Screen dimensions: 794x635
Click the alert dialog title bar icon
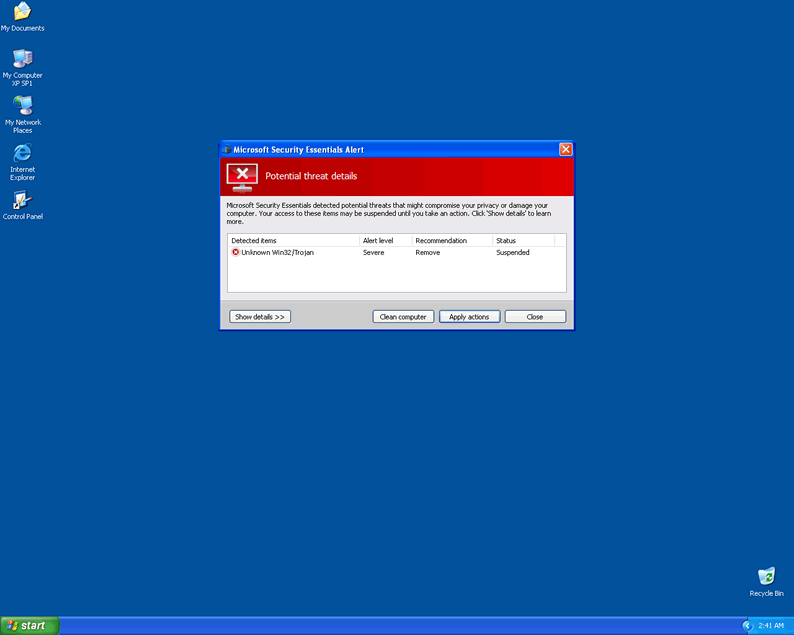point(227,149)
